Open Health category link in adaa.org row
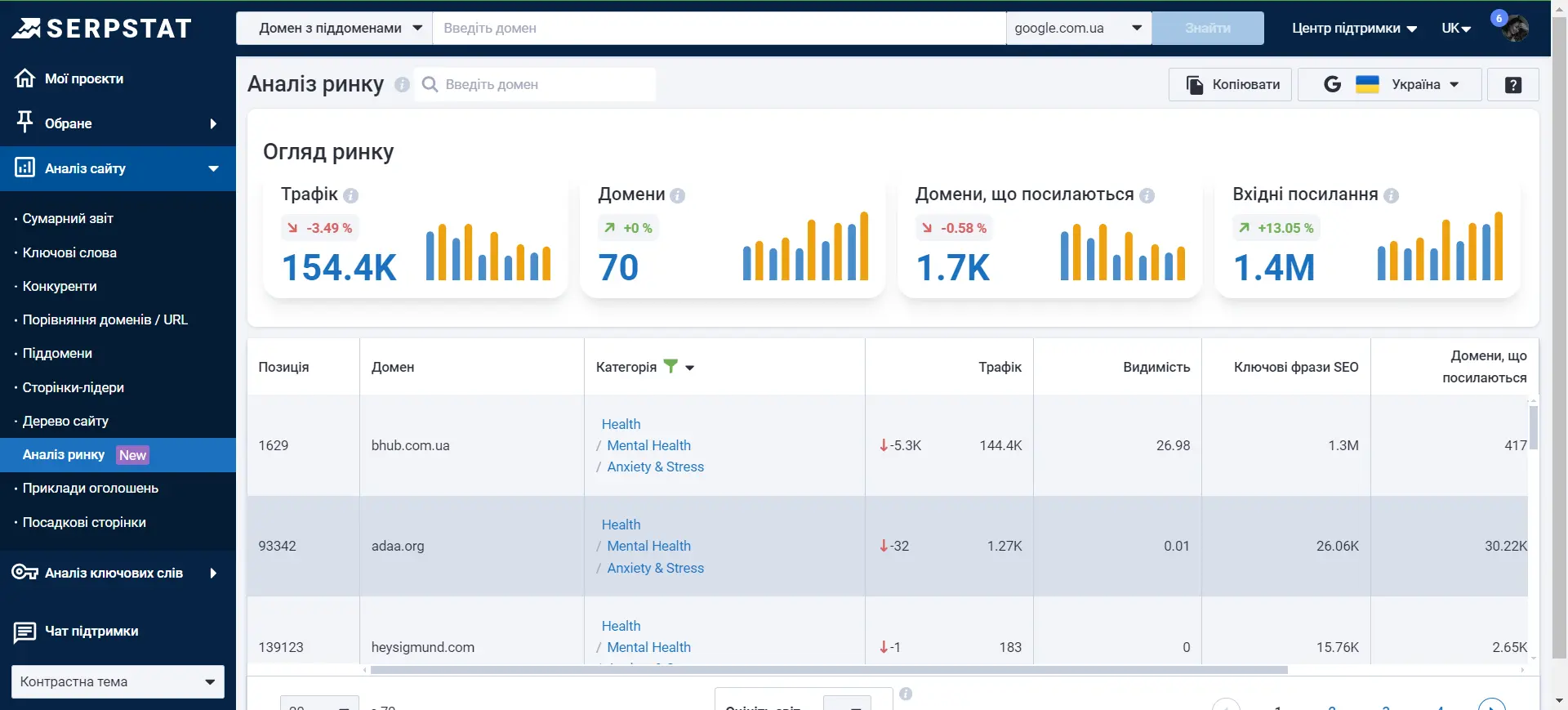The height and width of the screenshot is (710, 1568). (x=621, y=525)
